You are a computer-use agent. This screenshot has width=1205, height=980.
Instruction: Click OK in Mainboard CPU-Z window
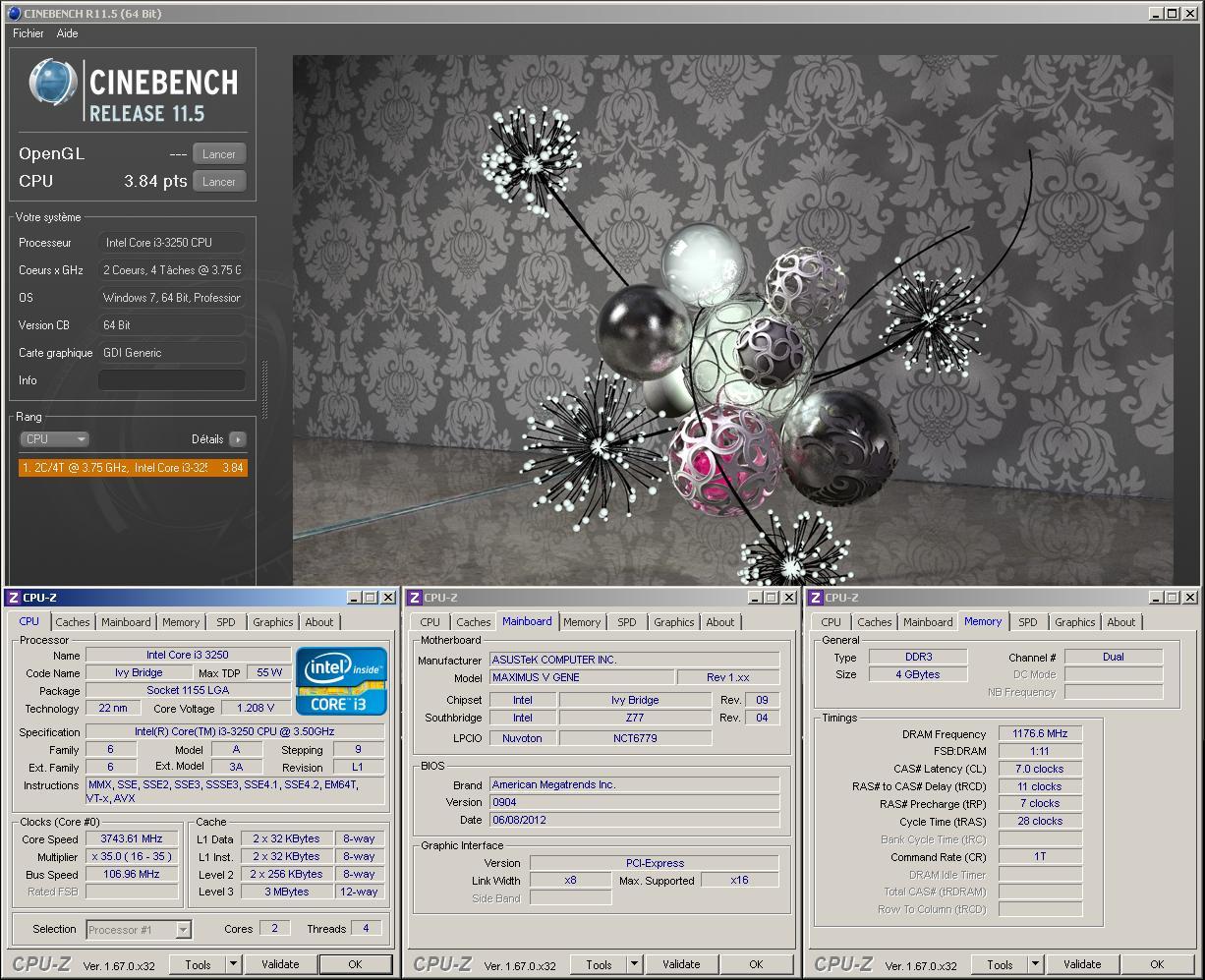pyautogui.click(x=756, y=964)
